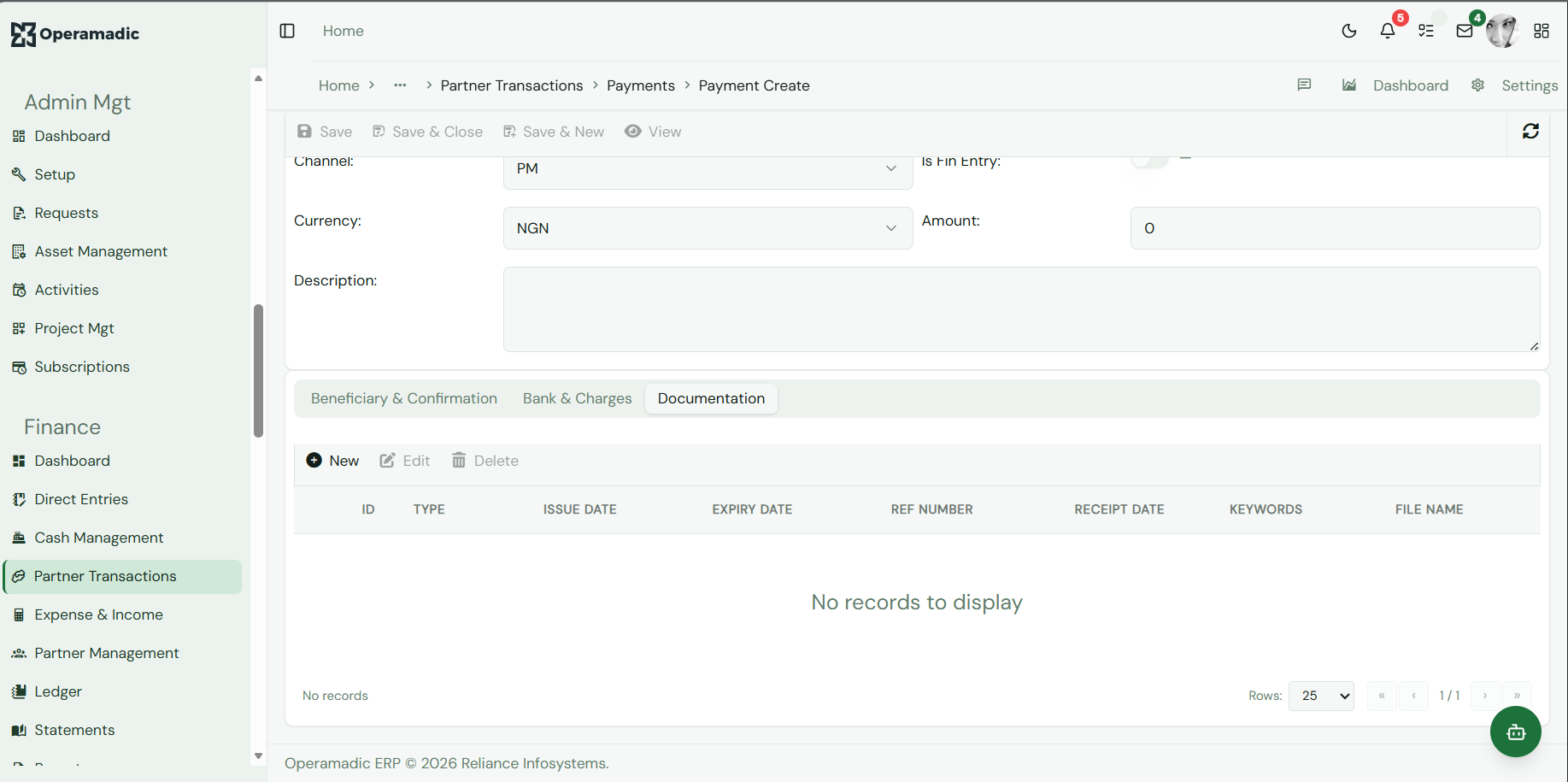Toggle the sidebar panel icon
Screen dimensions: 1568x782
(287, 31)
